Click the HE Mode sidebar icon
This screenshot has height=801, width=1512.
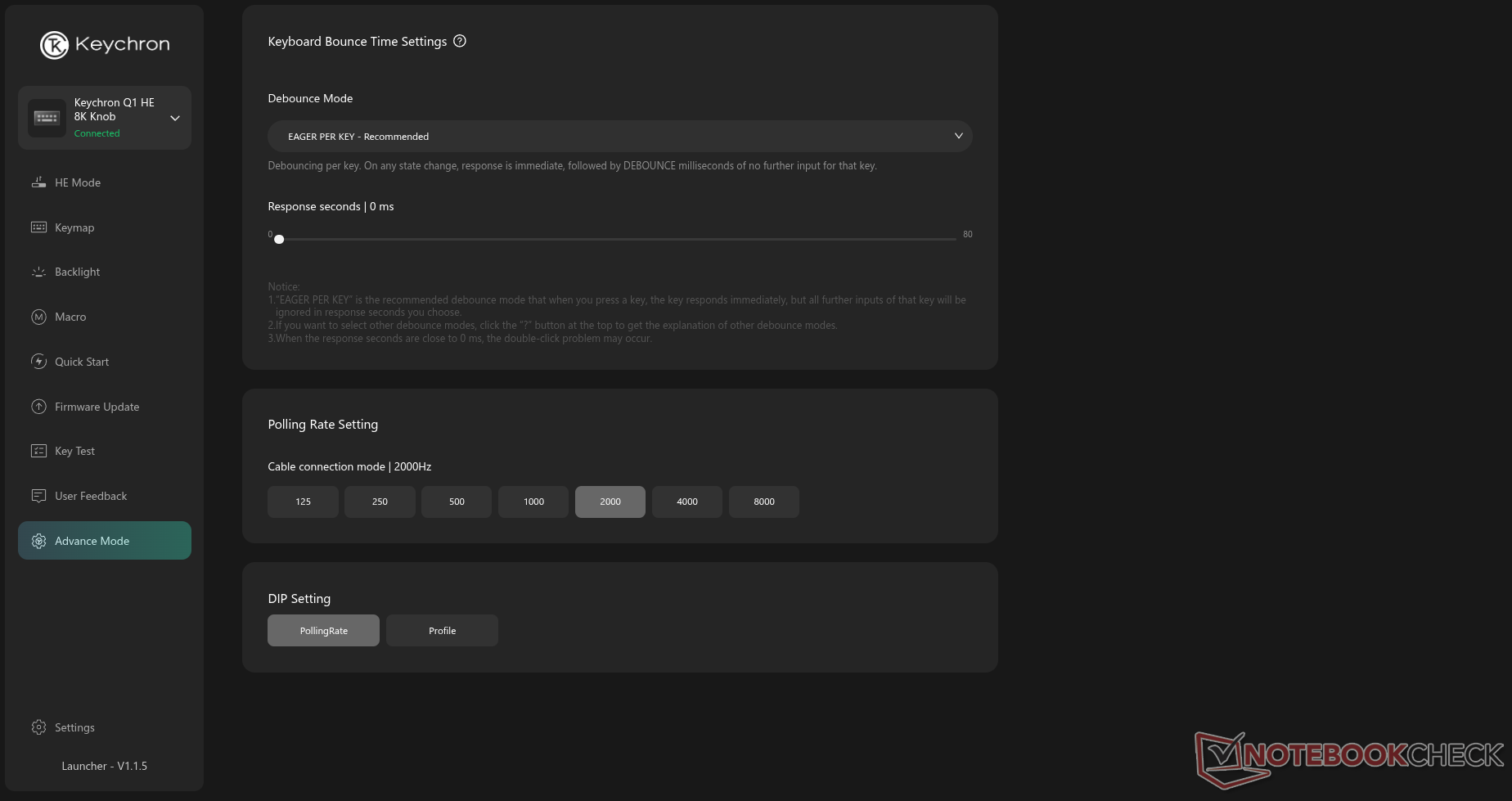coord(38,182)
